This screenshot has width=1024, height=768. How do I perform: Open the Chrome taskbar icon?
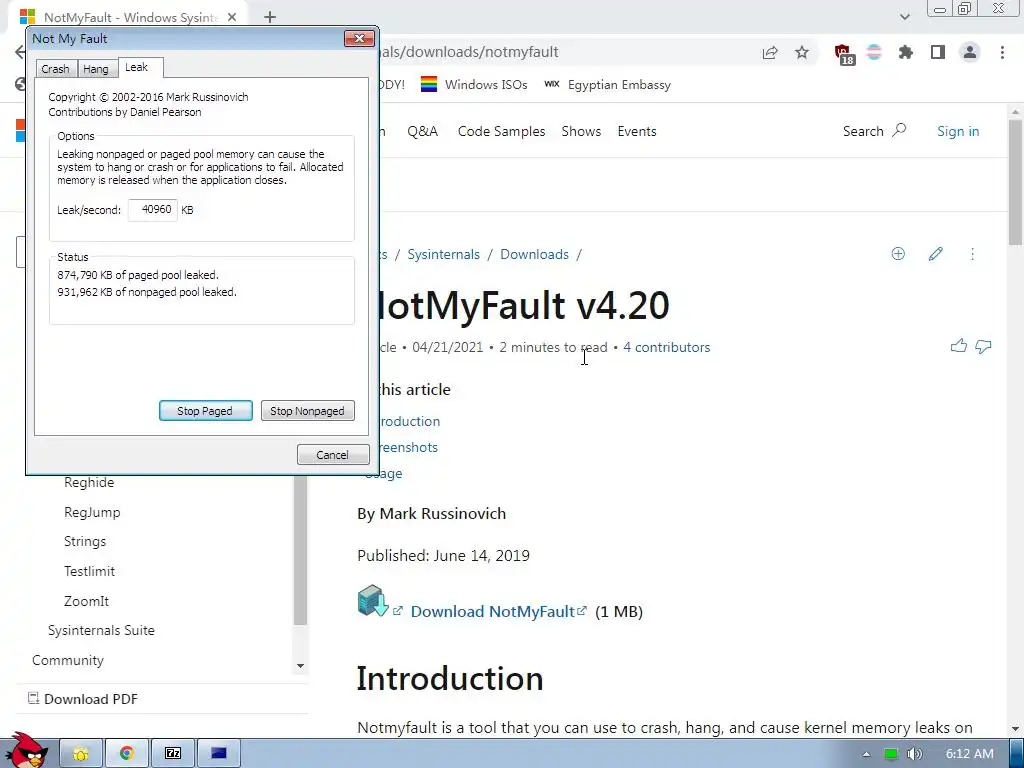(127, 754)
